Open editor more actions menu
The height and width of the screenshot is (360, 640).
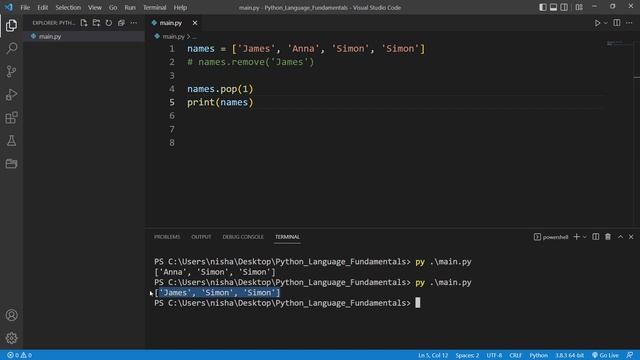[x=629, y=23]
